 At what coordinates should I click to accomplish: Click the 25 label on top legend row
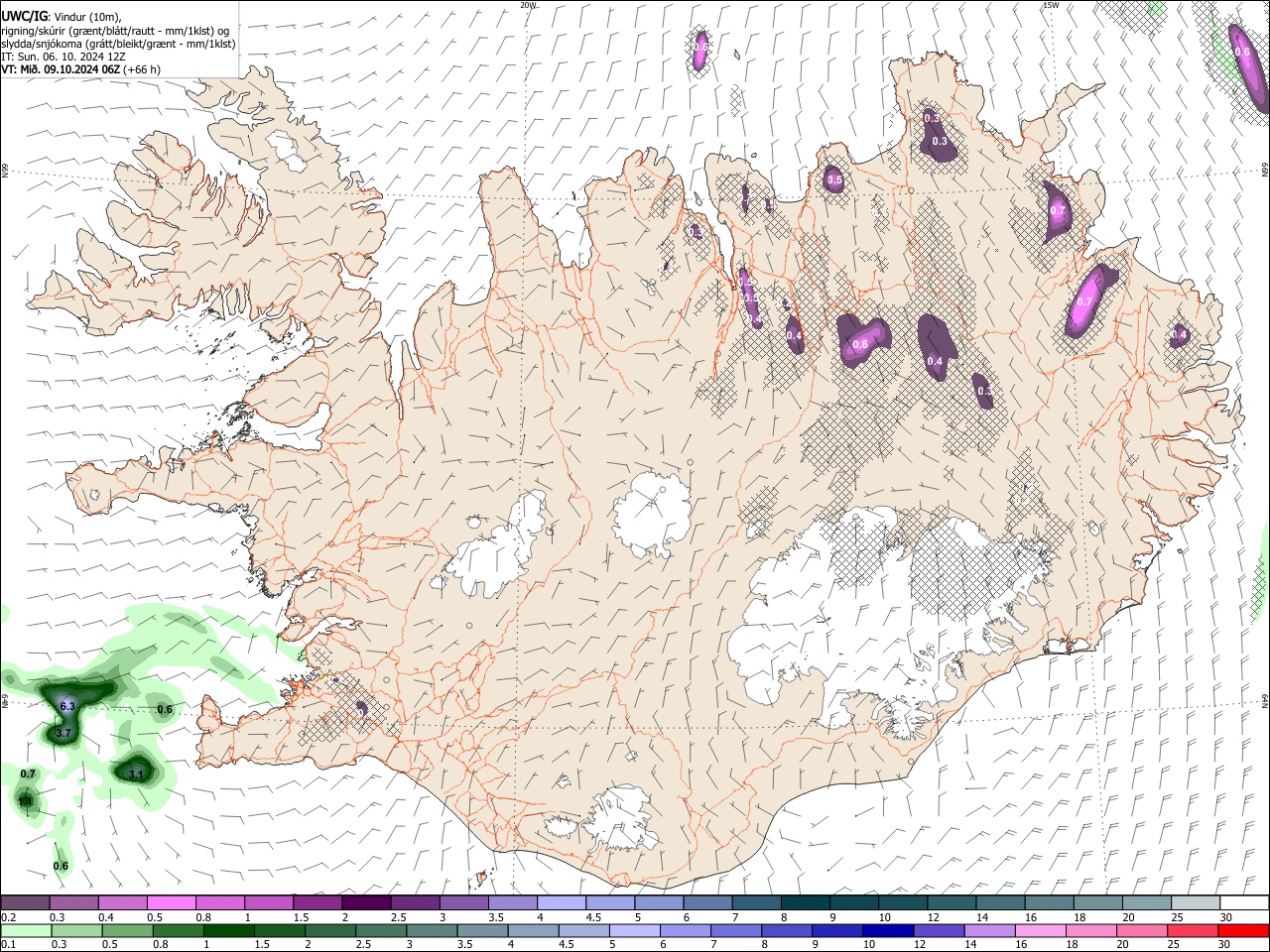(x=1176, y=917)
